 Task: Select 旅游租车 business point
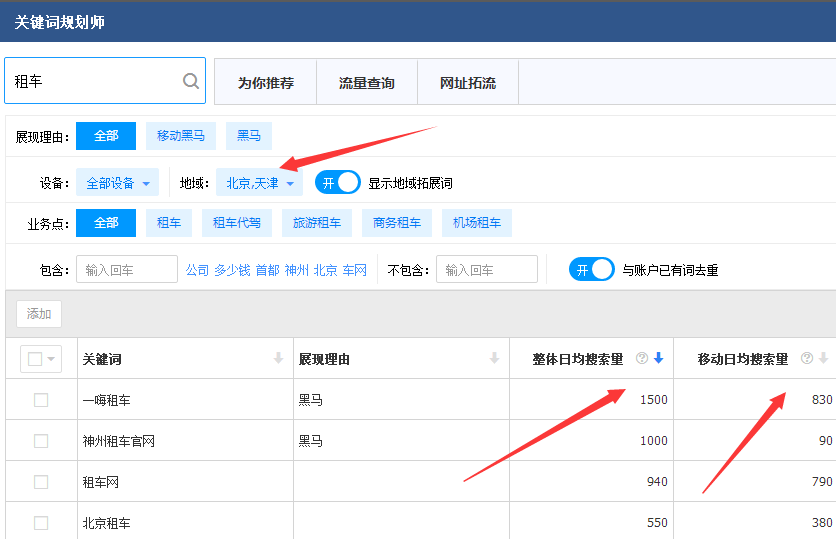click(317, 223)
